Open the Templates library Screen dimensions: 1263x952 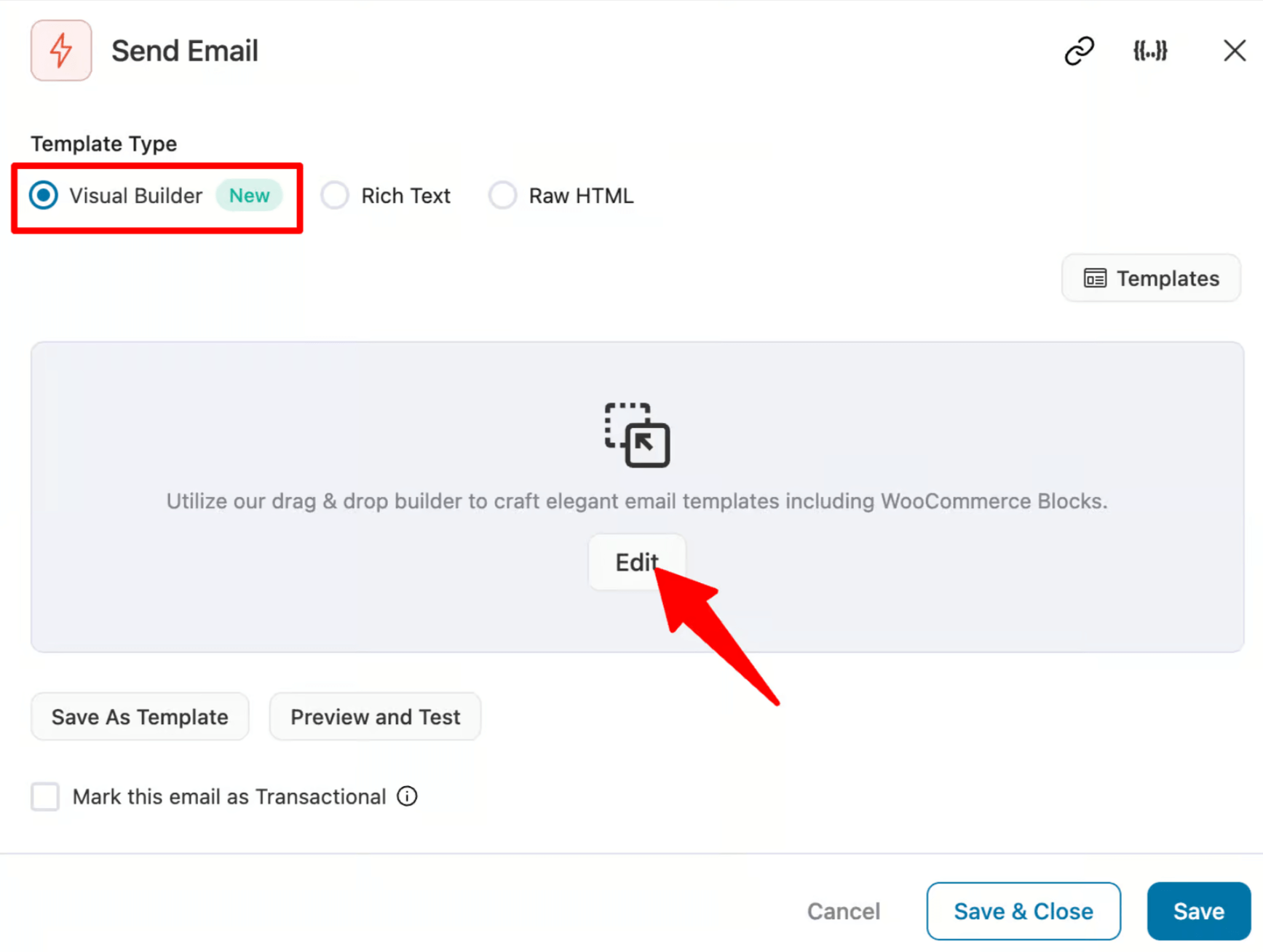click(x=1151, y=278)
